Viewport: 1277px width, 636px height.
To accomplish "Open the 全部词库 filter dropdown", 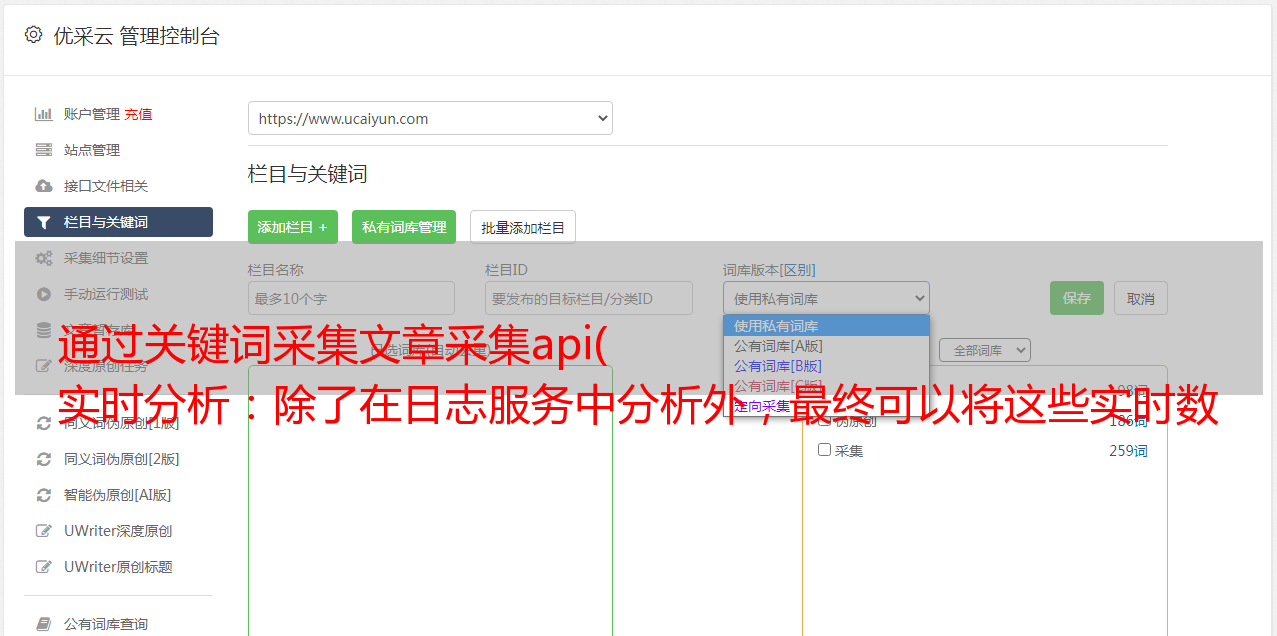I will [x=985, y=350].
